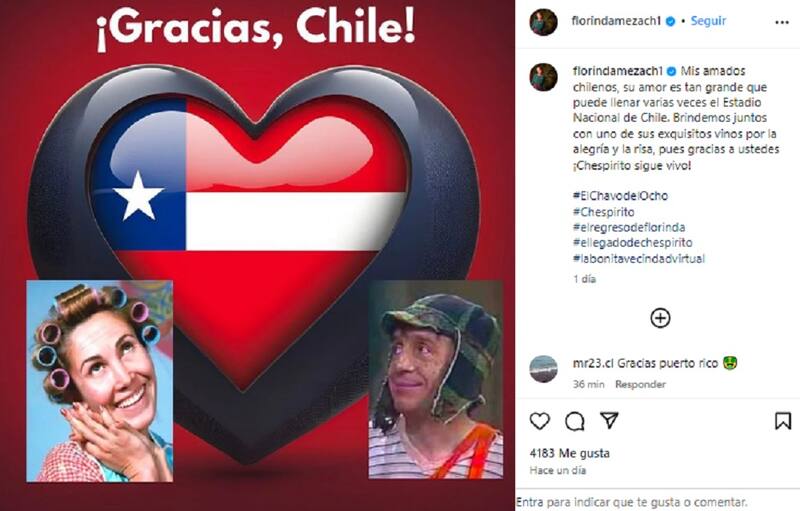Viewport: 800px width, 511px height.
Task: Open hashtag #ellegadodechespirito
Action: 633,243
